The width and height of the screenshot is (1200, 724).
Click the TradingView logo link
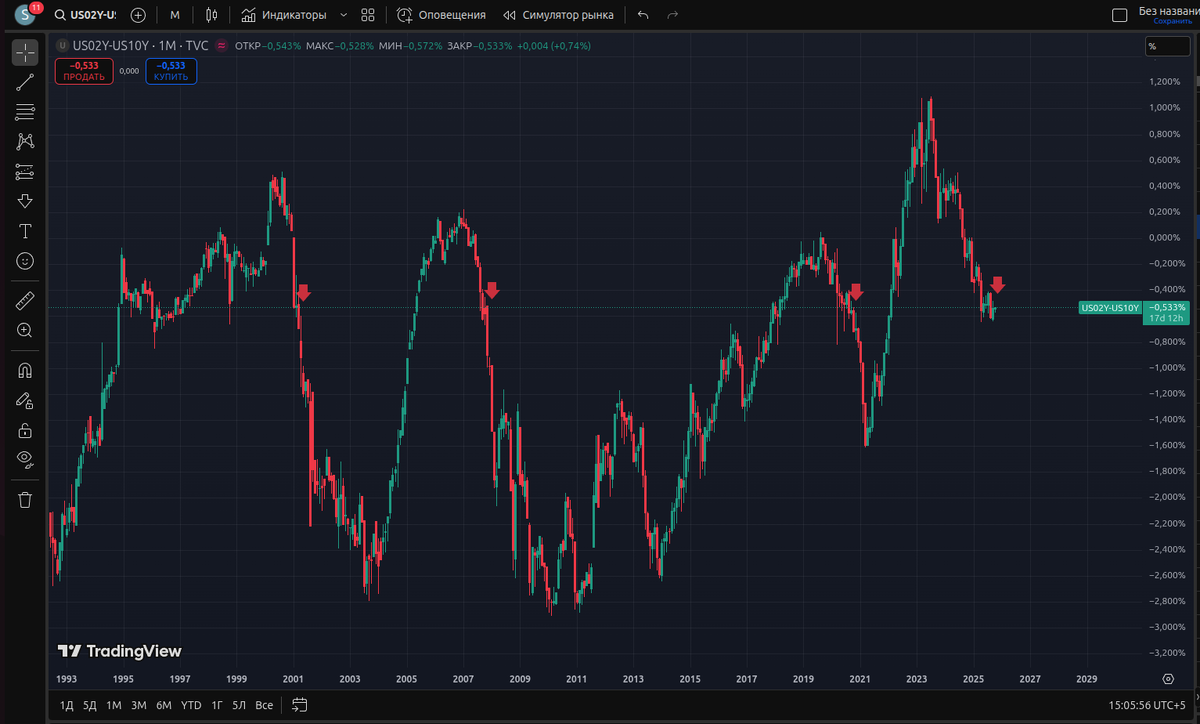pos(119,651)
